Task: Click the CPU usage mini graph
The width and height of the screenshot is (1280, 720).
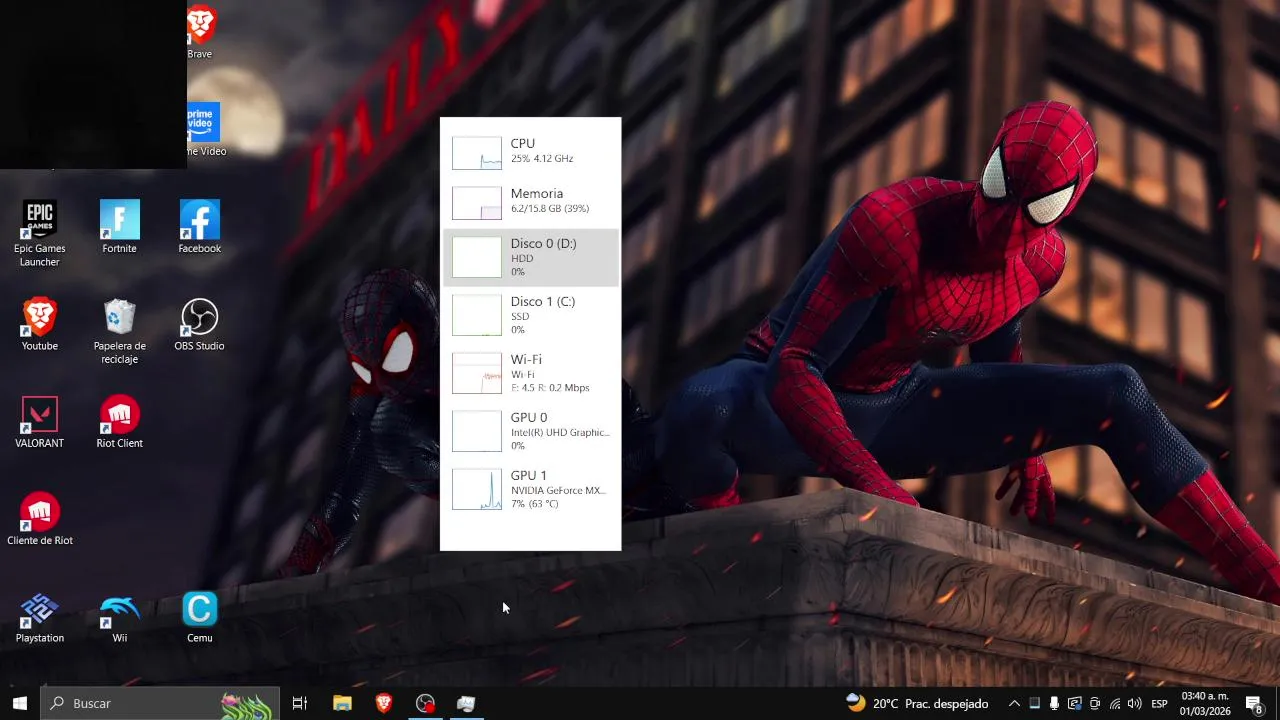Action: tap(477, 153)
